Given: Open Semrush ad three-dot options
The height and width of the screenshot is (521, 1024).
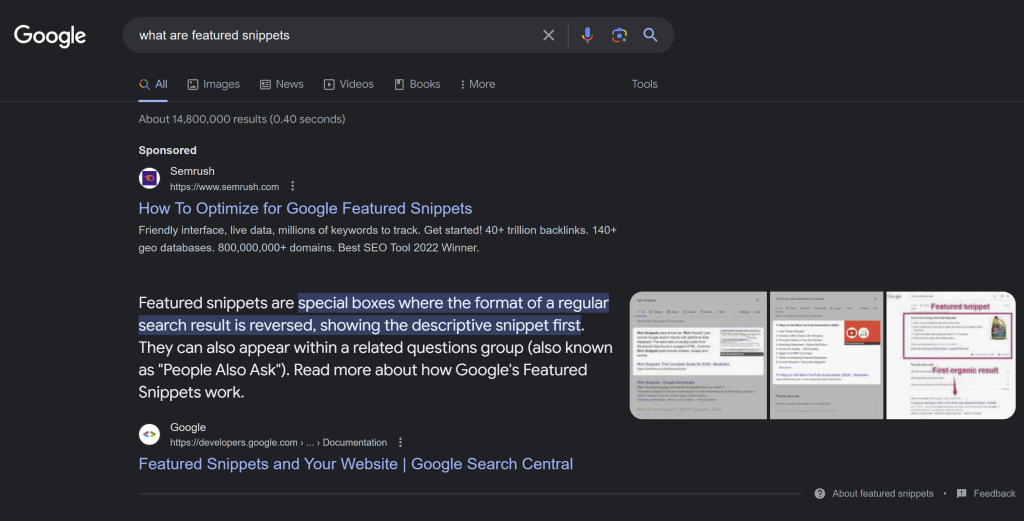Looking at the screenshot, I should pyautogui.click(x=293, y=186).
